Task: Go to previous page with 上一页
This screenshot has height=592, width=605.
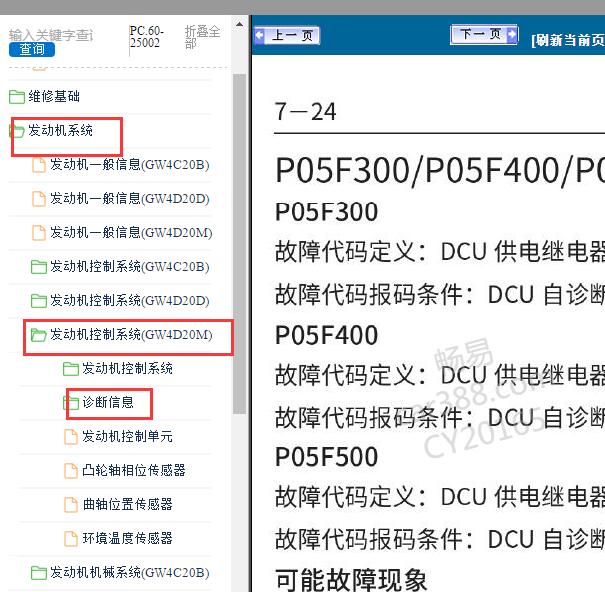Action: 287,36
